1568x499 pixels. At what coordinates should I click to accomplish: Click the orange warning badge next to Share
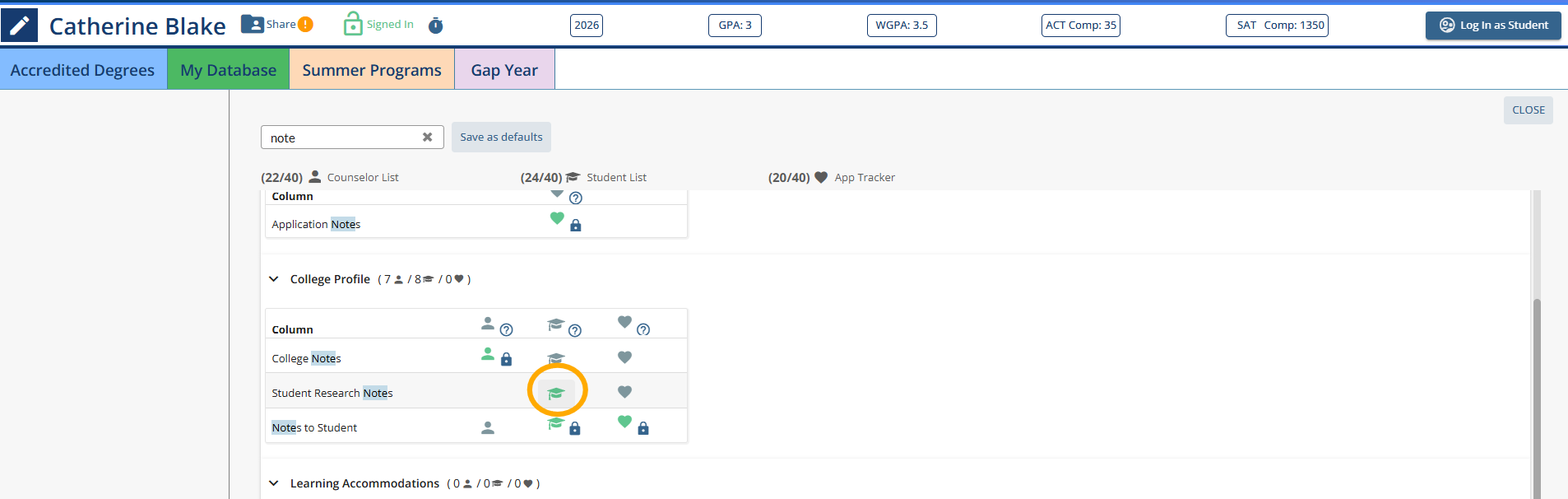305,25
